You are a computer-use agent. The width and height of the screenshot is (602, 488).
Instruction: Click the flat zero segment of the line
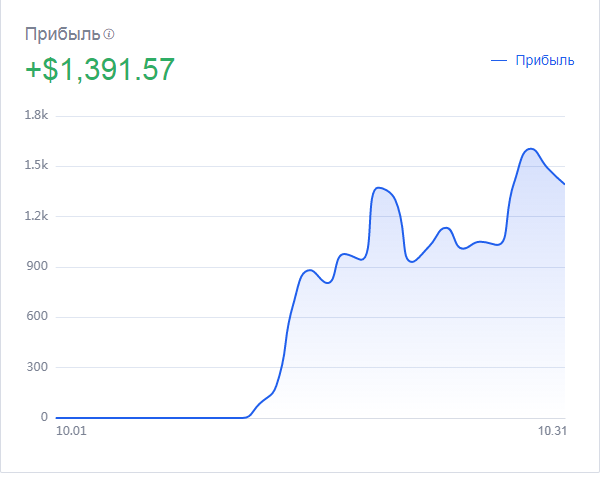point(150,417)
